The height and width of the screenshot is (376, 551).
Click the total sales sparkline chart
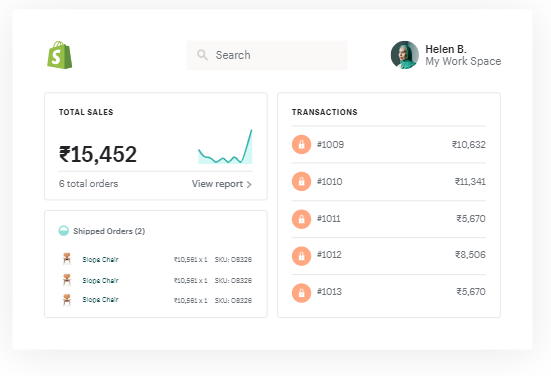225,147
